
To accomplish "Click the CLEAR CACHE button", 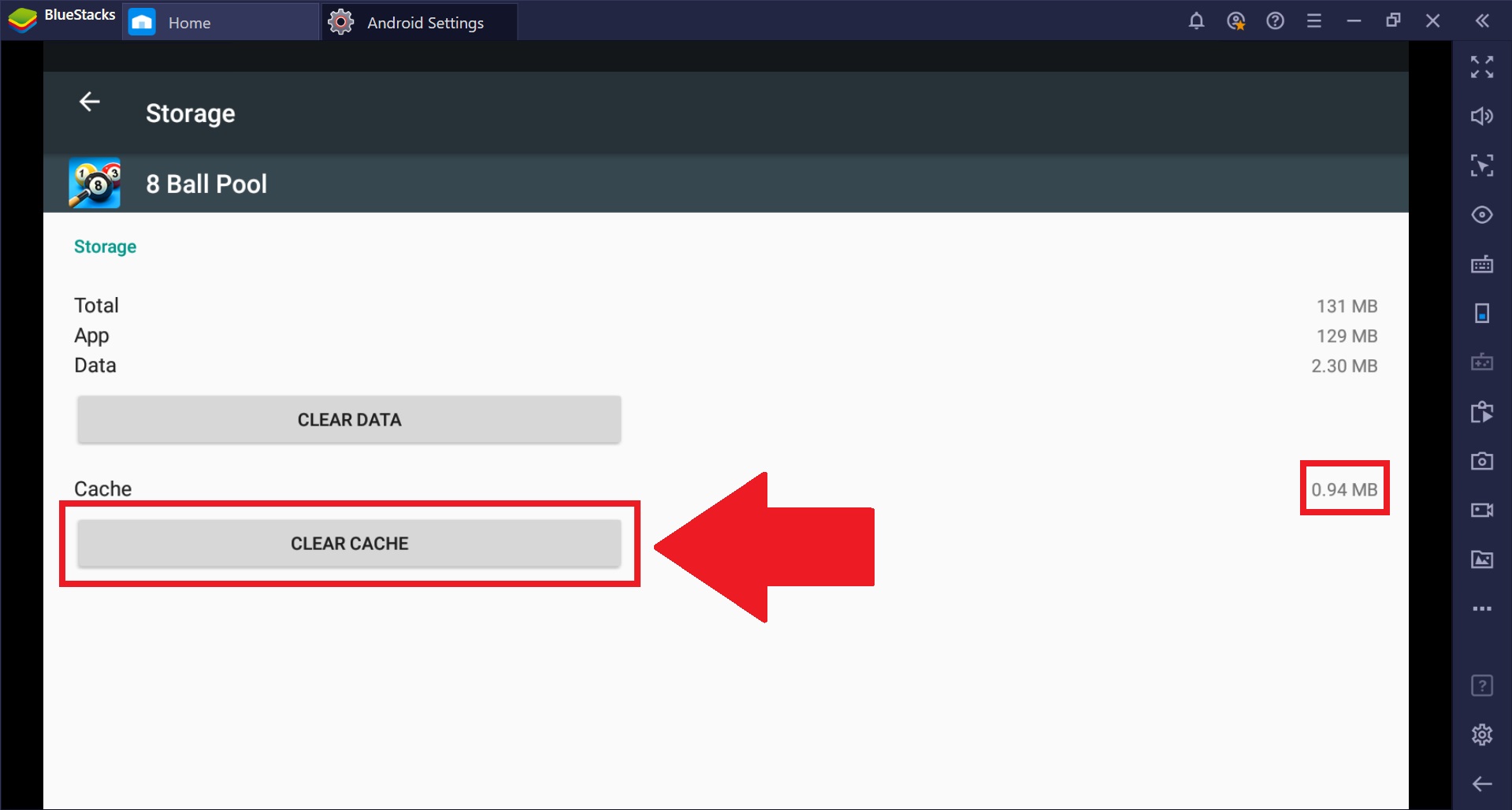I will pos(349,544).
